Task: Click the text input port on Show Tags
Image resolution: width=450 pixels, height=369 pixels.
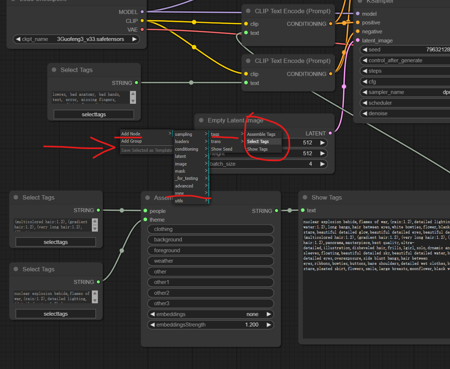Action: [x=303, y=210]
